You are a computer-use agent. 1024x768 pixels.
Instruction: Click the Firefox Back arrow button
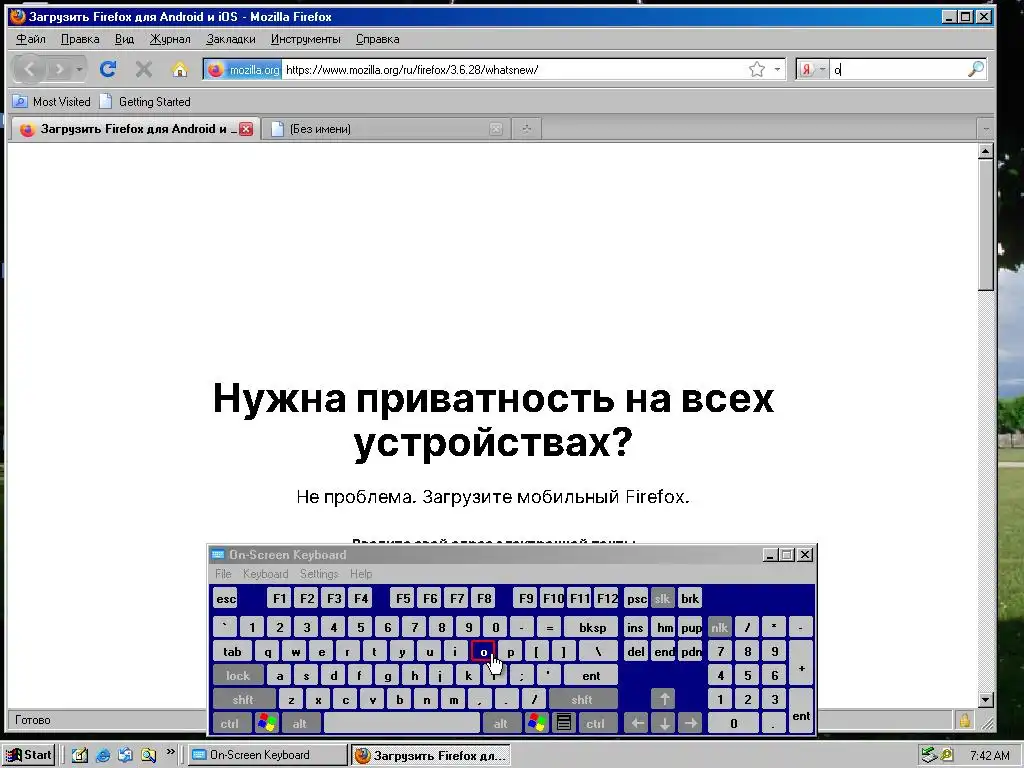(x=29, y=69)
